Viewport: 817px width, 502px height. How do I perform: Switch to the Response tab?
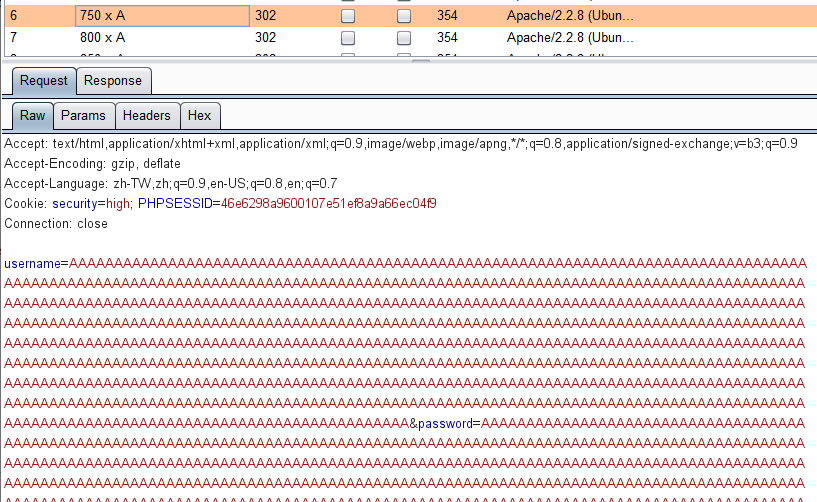click(114, 81)
